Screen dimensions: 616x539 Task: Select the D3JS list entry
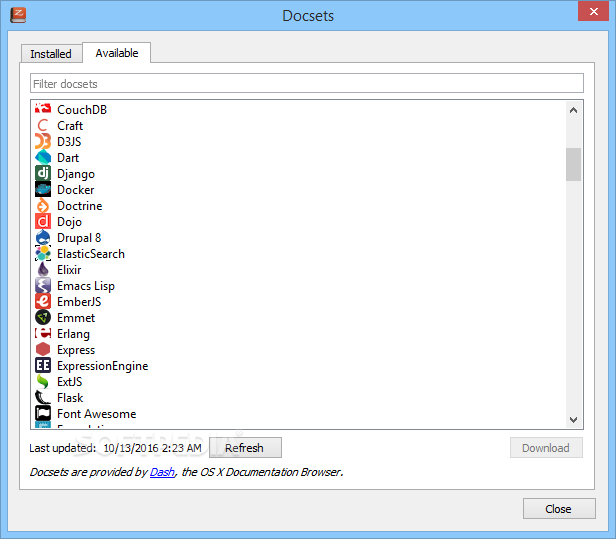point(69,141)
